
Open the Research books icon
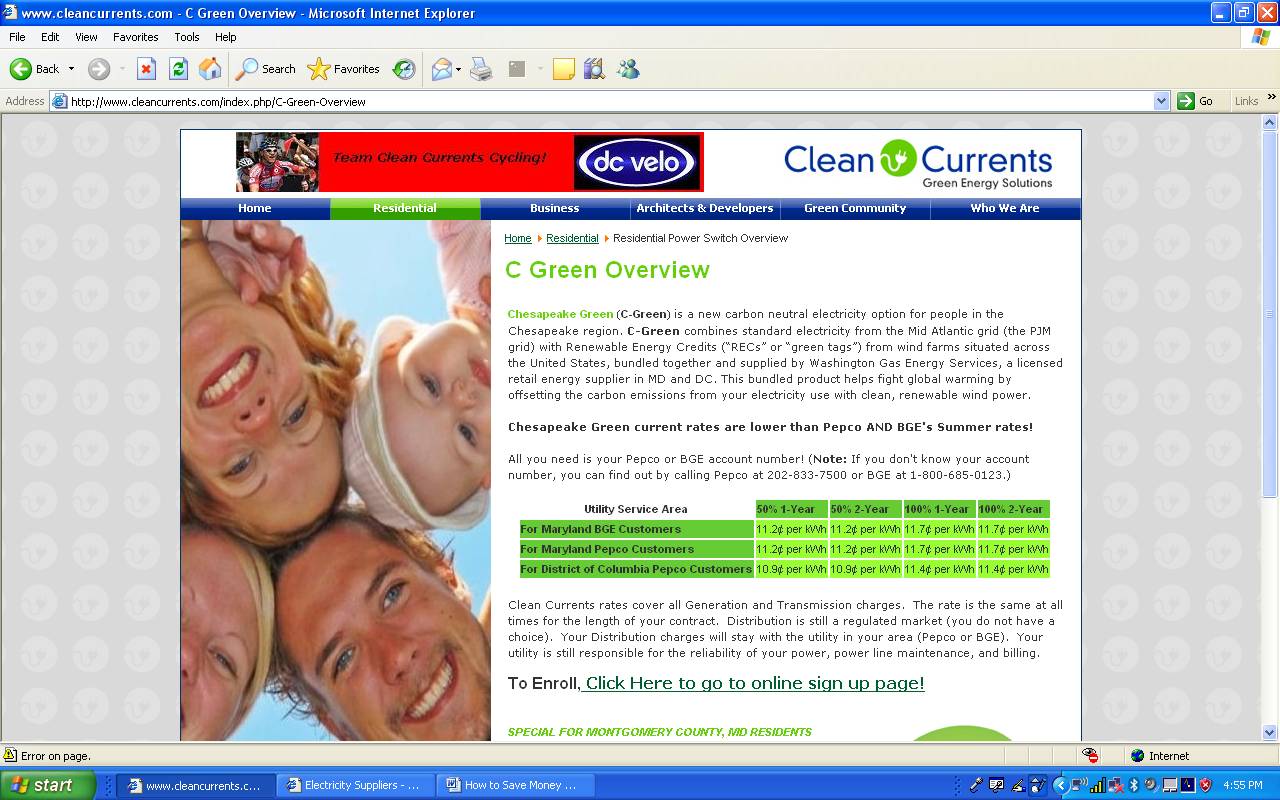click(x=595, y=69)
